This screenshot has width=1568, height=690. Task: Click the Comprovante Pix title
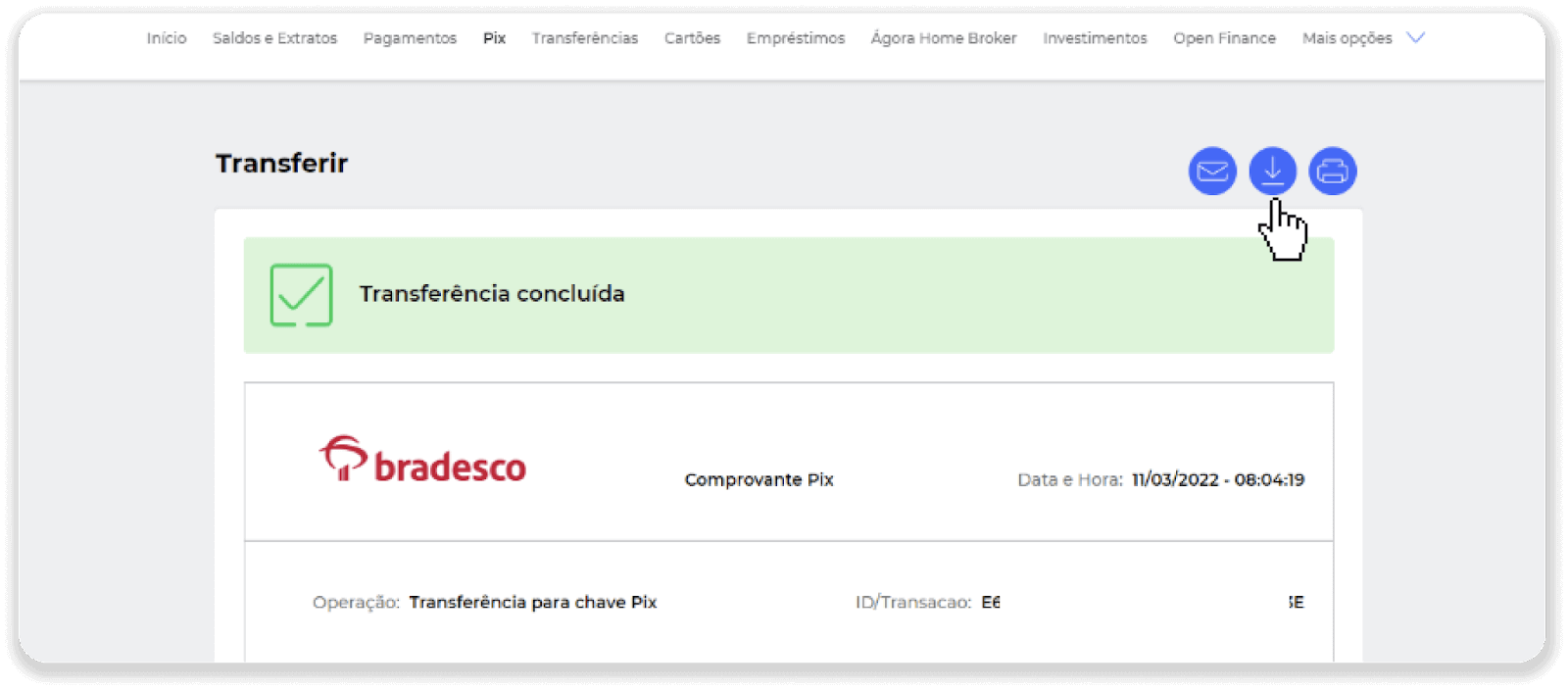(759, 479)
